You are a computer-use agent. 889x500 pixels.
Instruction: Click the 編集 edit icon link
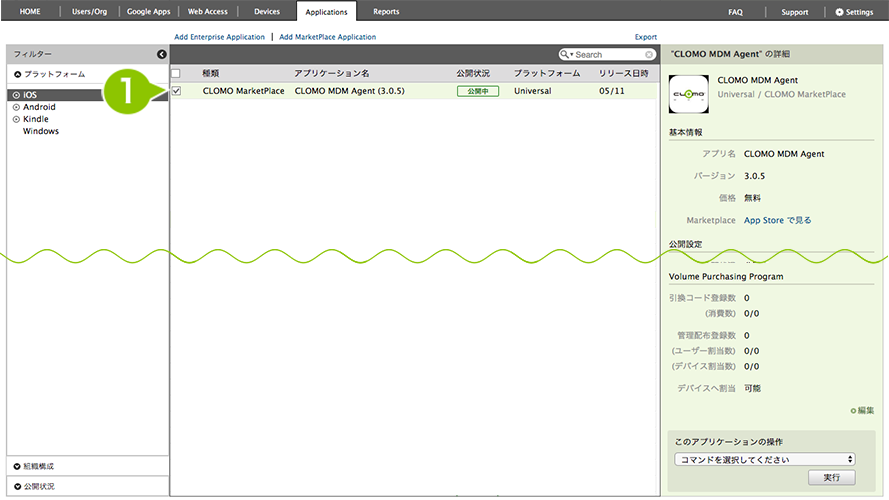click(862, 410)
